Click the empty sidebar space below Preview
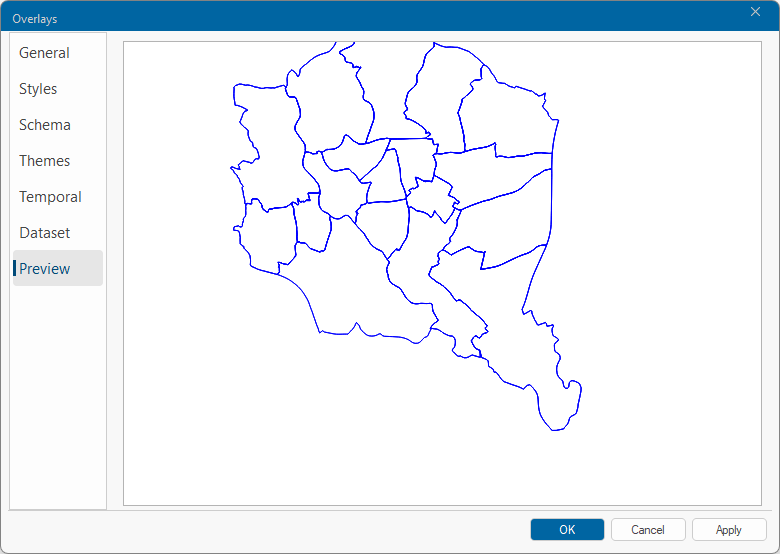 pos(58,400)
